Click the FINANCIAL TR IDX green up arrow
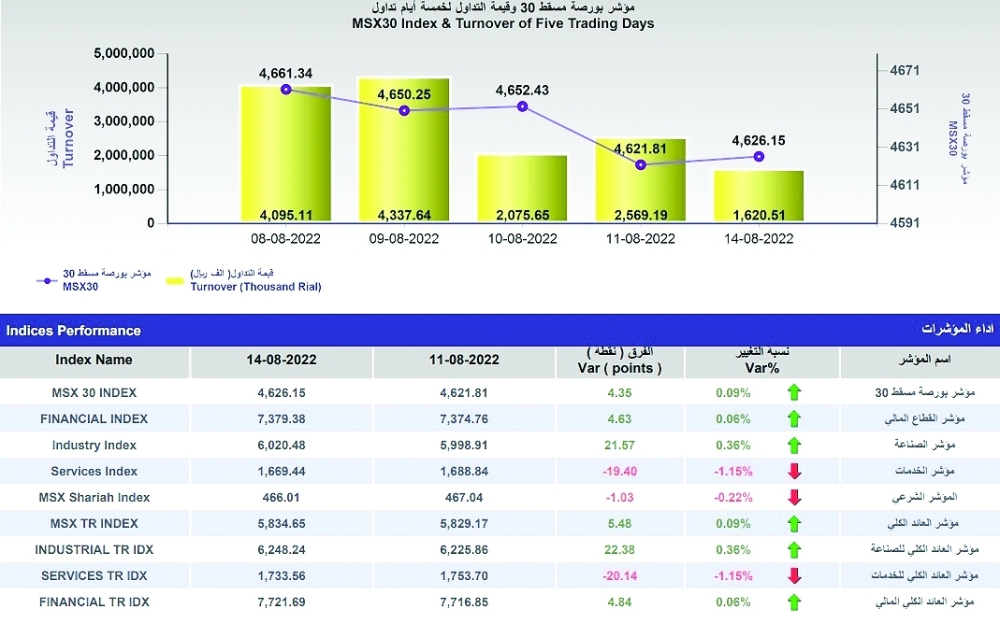Image resolution: width=1000 pixels, height=623 pixels. click(x=795, y=602)
